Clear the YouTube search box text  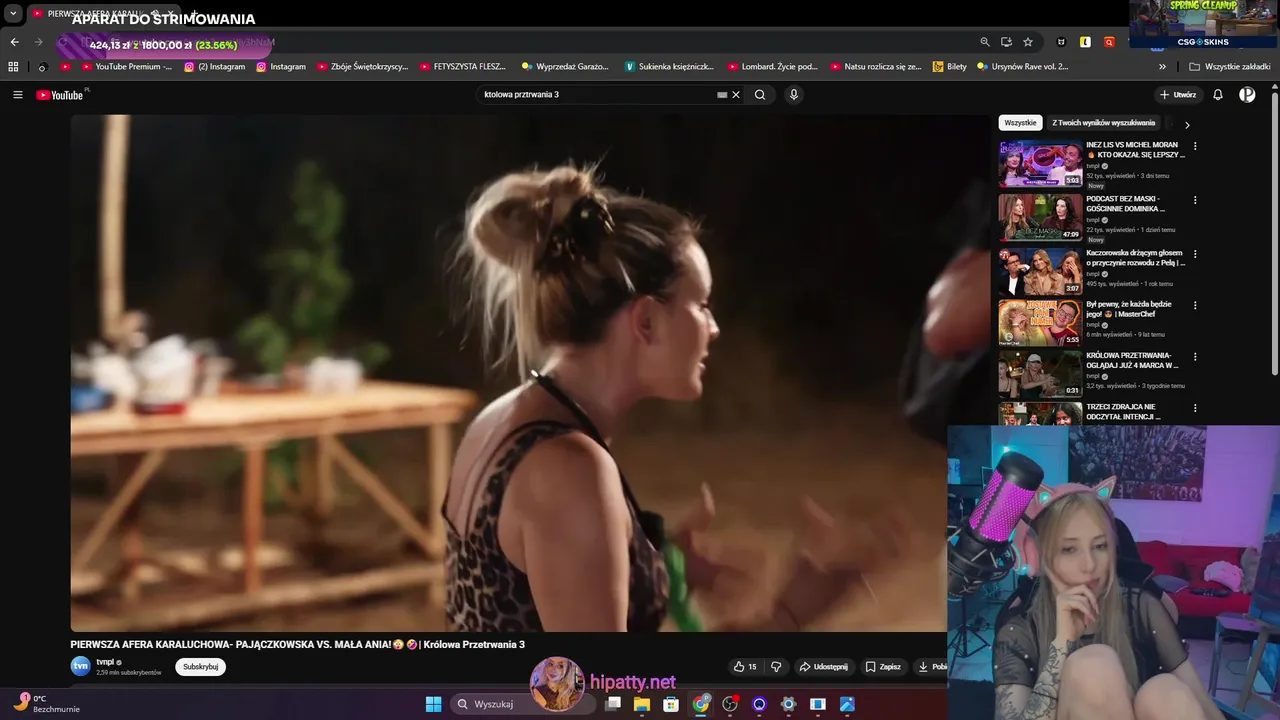736,95
